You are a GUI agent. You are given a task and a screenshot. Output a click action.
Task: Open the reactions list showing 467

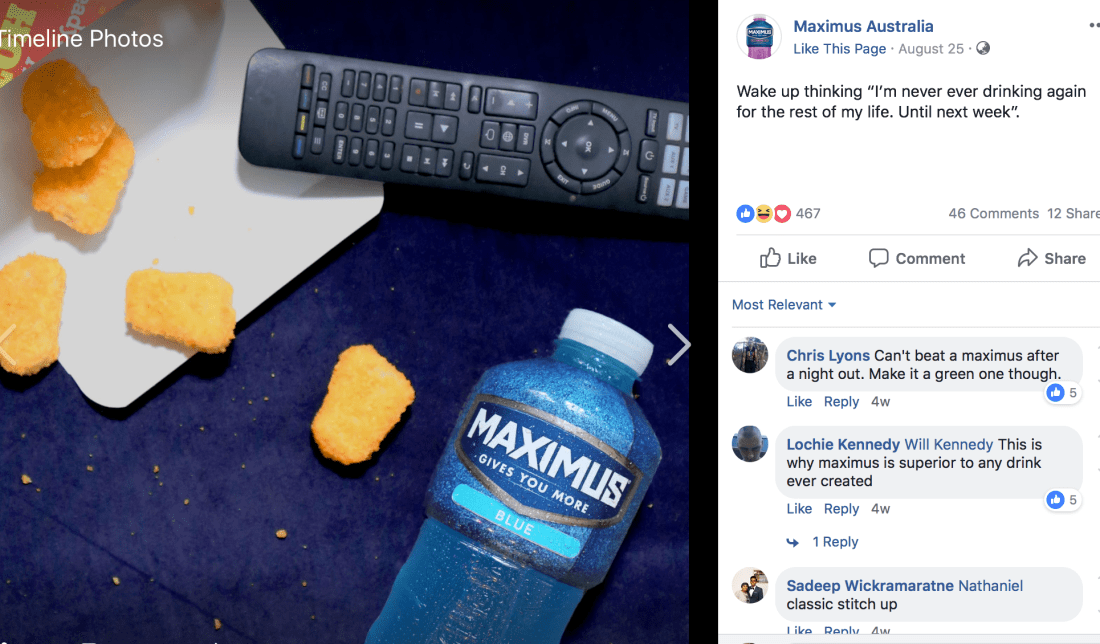click(x=778, y=213)
